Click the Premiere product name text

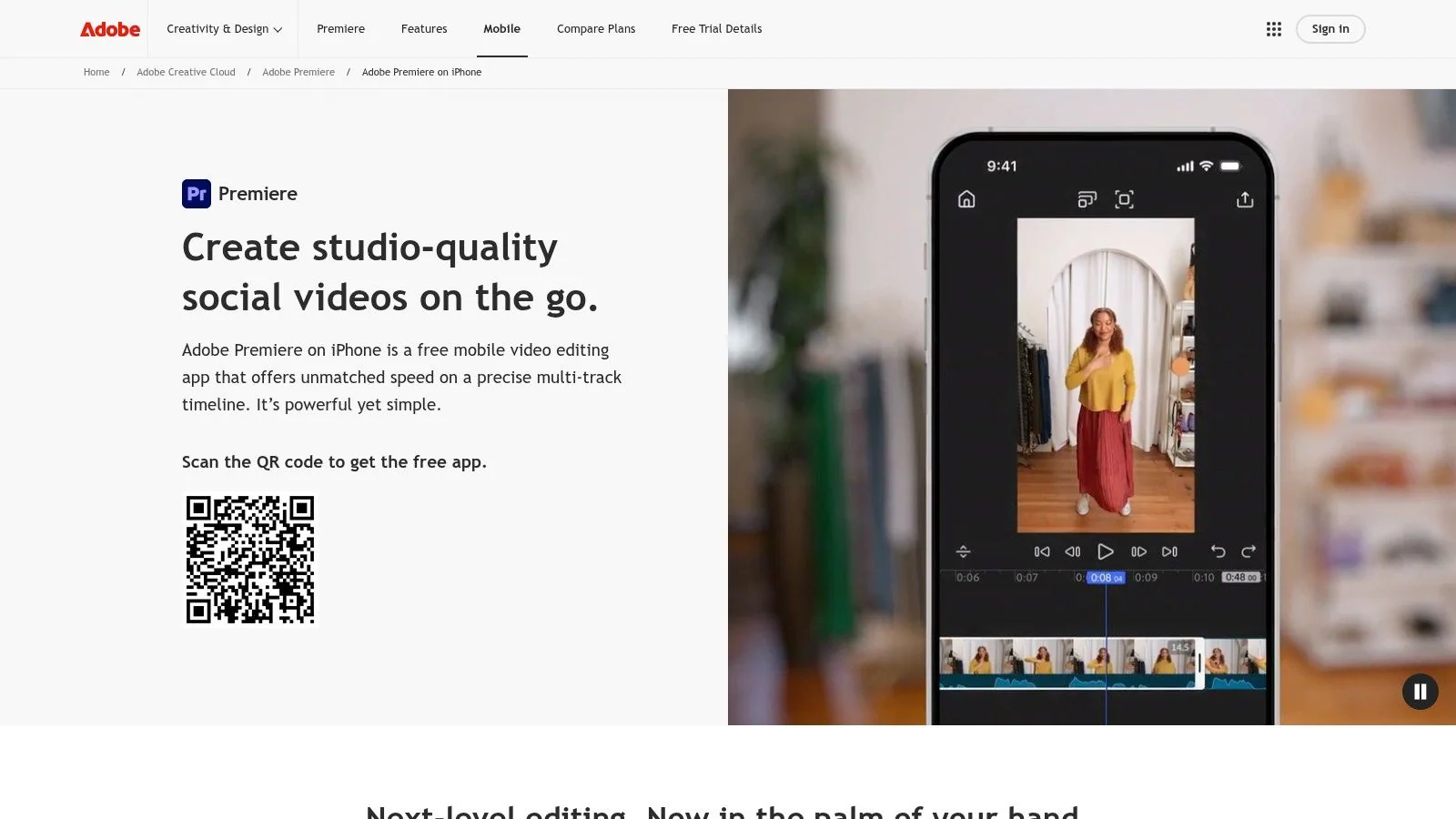pos(258,194)
